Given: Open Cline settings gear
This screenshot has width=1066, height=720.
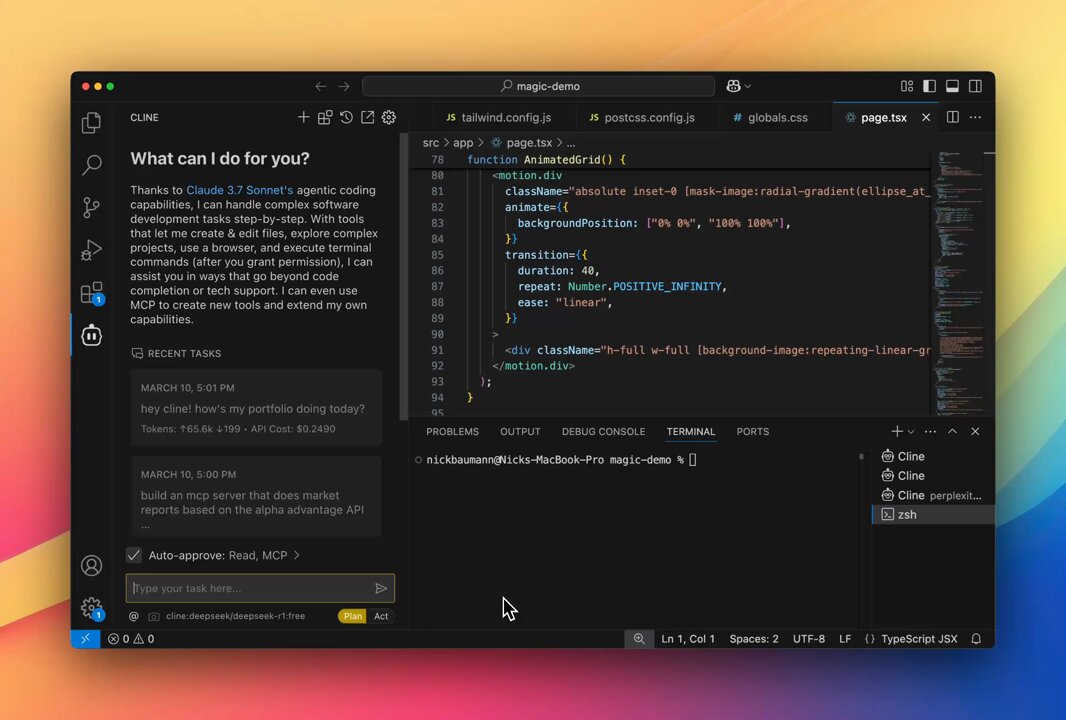Looking at the screenshot, I should (x=389, y=118).
